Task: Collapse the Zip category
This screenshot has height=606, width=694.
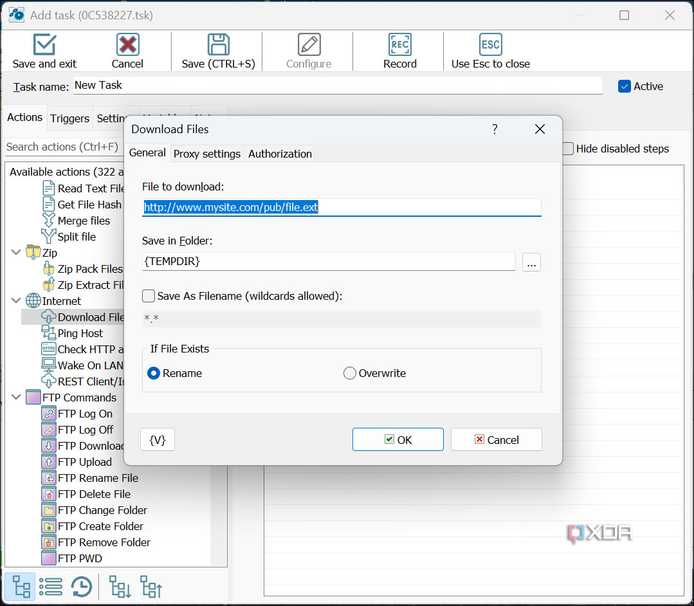Action: (x=16, y=252)
